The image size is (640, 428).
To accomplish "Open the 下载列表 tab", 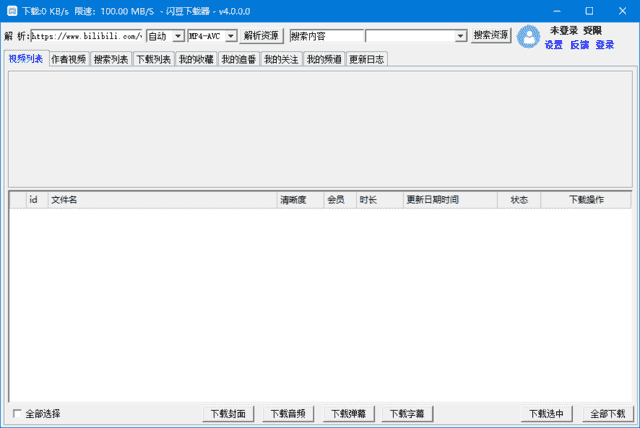I will point(153,59).
